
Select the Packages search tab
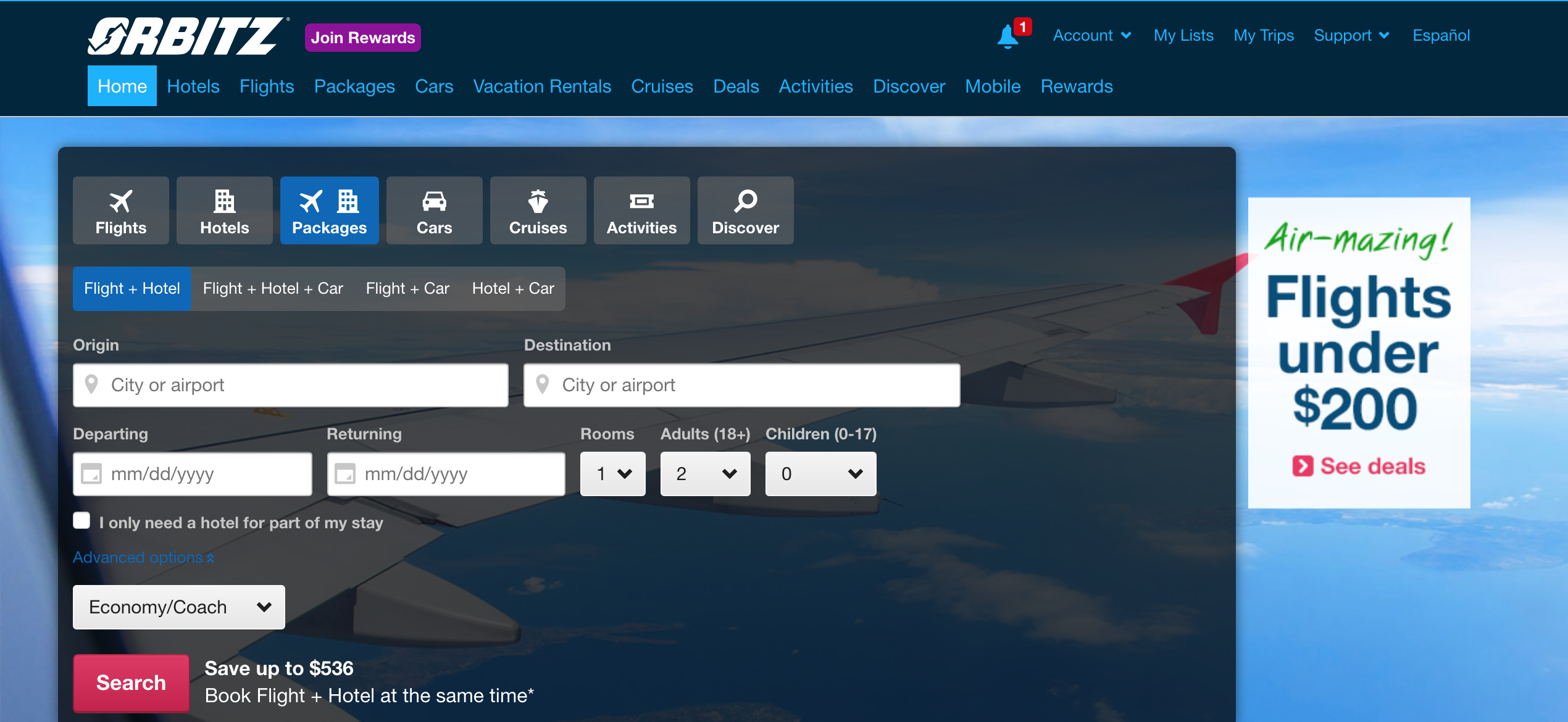tap(330, 210)
